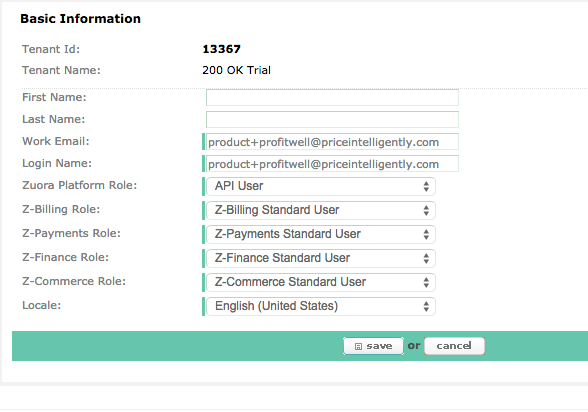This screenshot has height=412, width=588.
Task: Open the Zuora Platform Role dropdown
Action: click(321, 186)
